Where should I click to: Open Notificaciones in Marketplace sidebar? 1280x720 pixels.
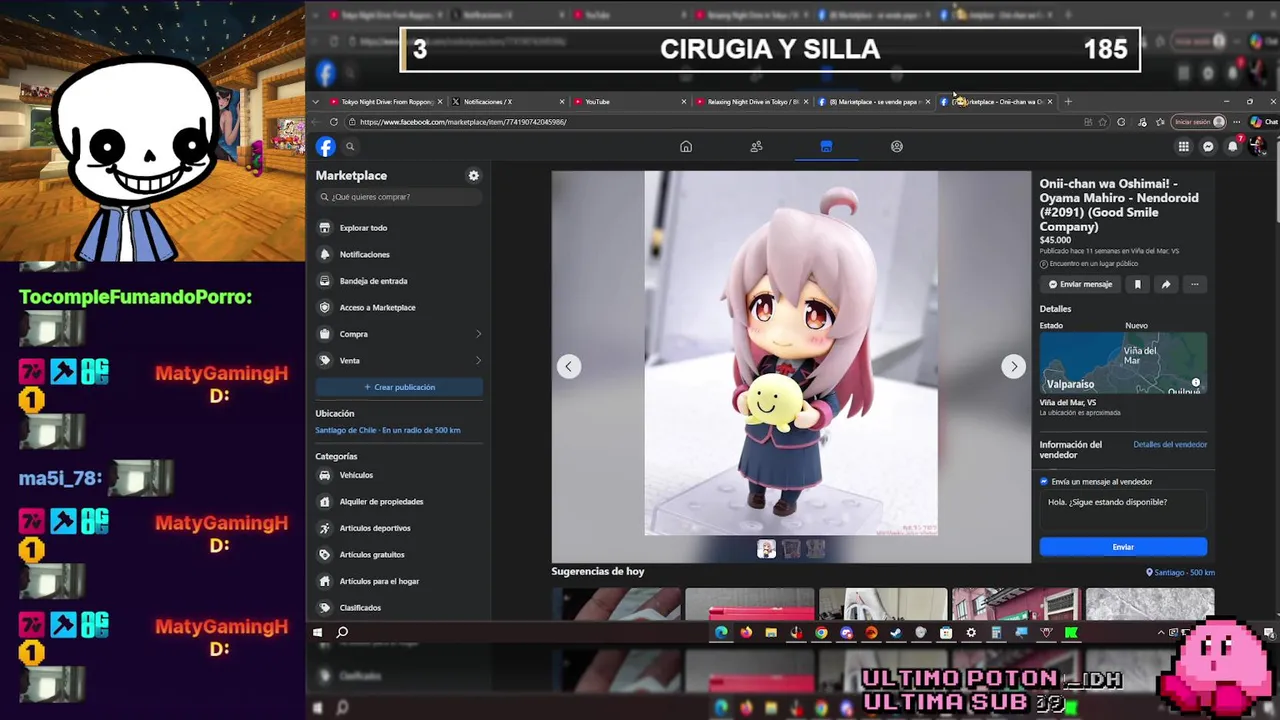(399, 254)
